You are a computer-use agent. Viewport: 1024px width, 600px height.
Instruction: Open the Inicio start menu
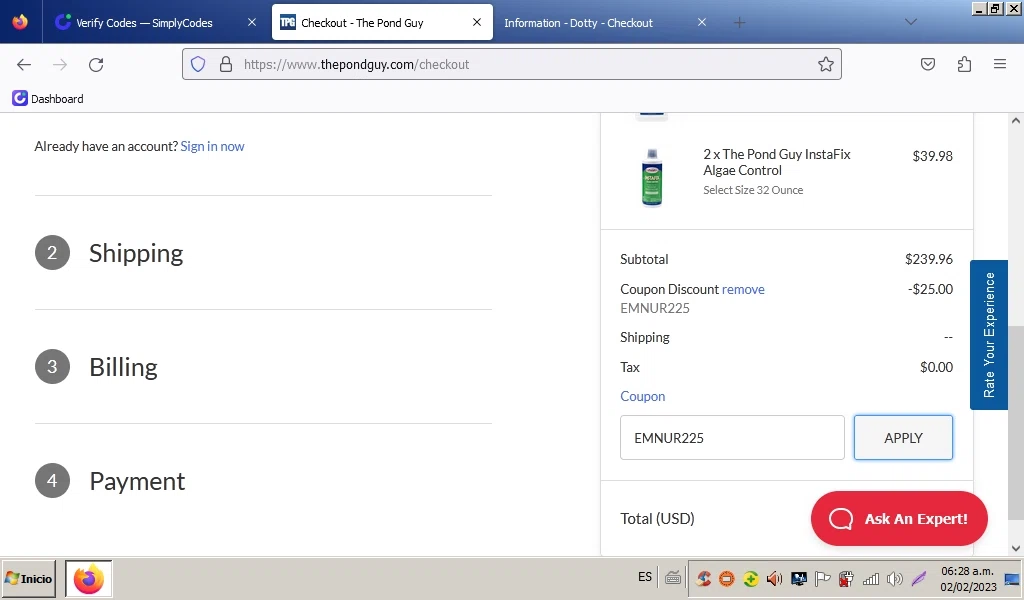(x=29, y=578)
